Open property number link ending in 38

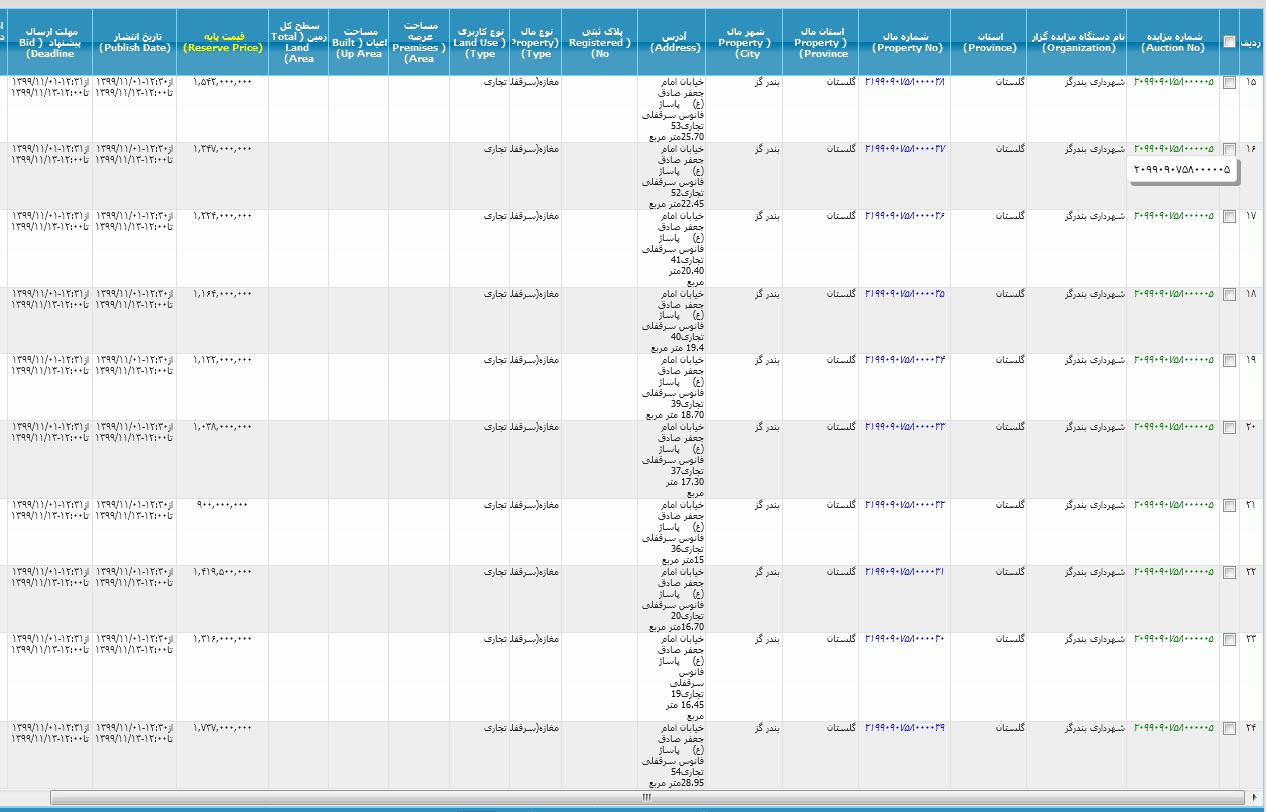pyautogui.click(x=904, y=82)
